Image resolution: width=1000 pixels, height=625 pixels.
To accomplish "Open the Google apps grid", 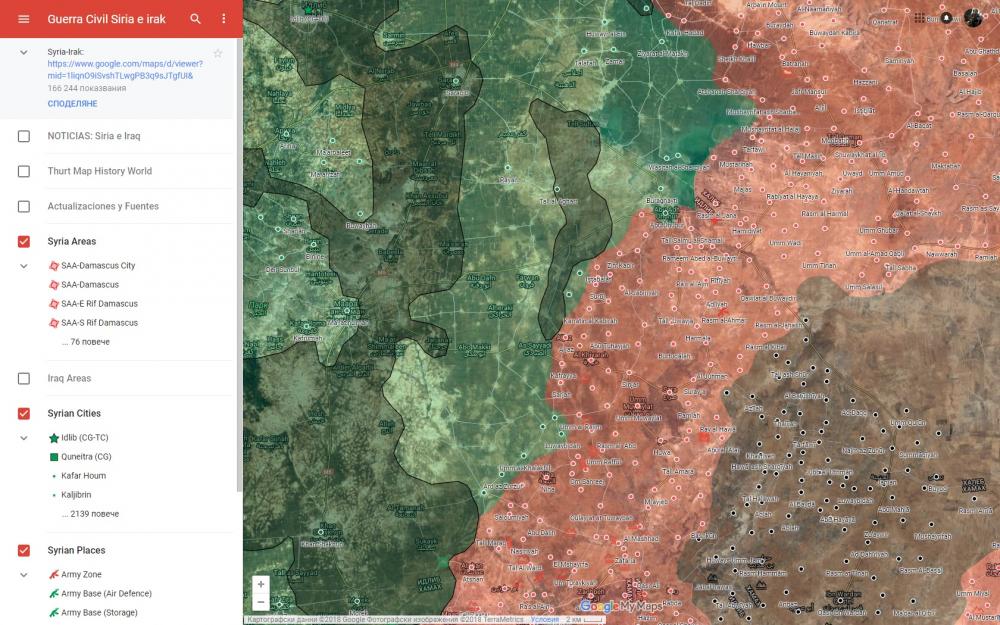I will pyautogui.click(x=920, y=18).
